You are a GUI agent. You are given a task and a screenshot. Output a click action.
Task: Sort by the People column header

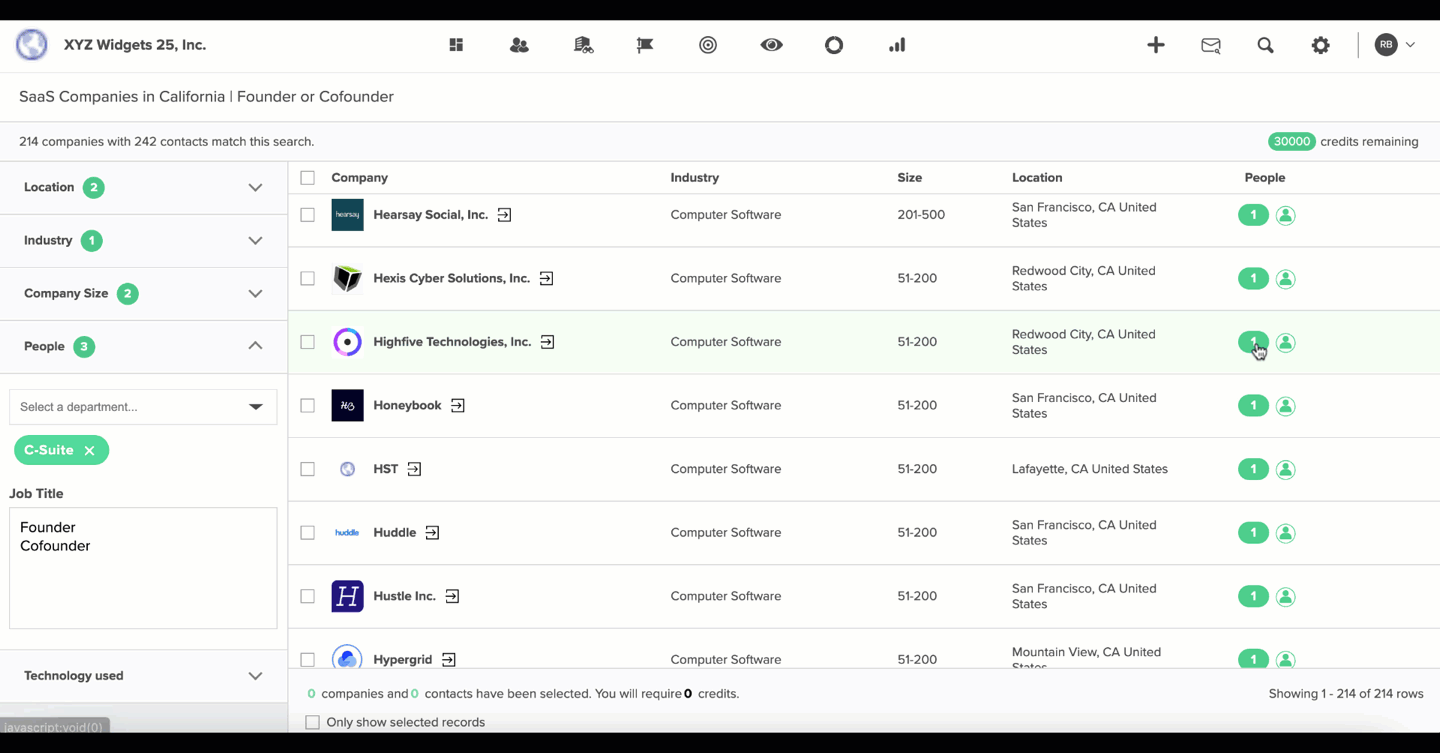tap(1265, 178)
